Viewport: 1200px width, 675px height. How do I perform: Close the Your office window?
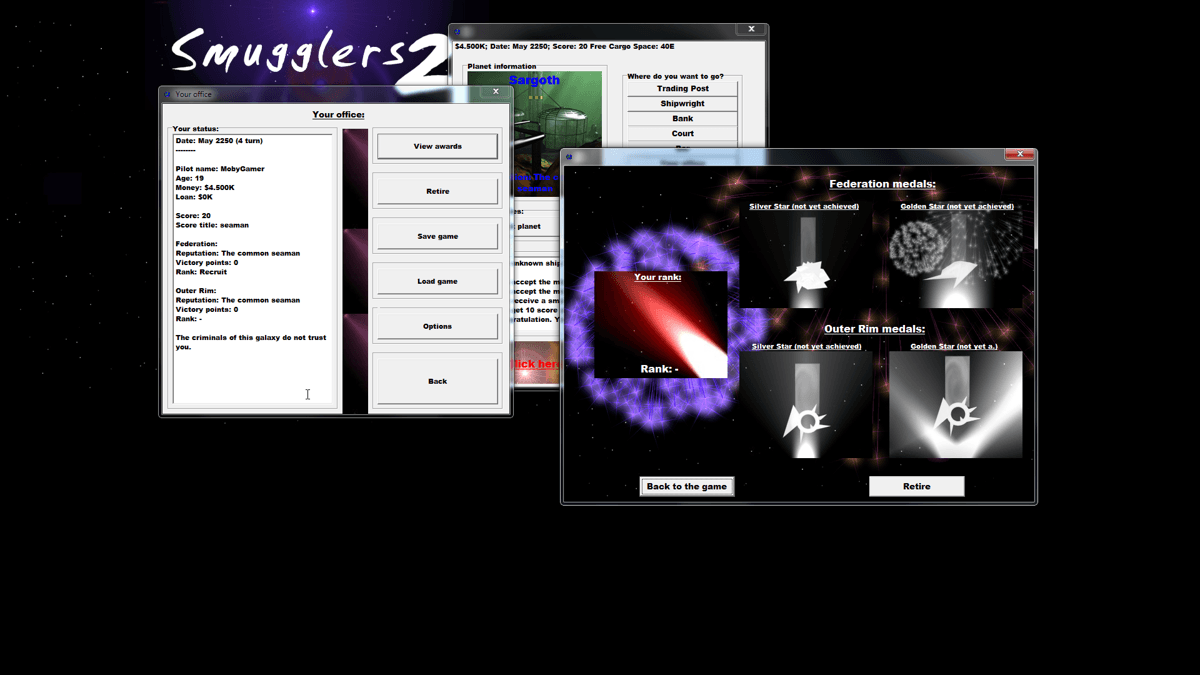point(495,92)
